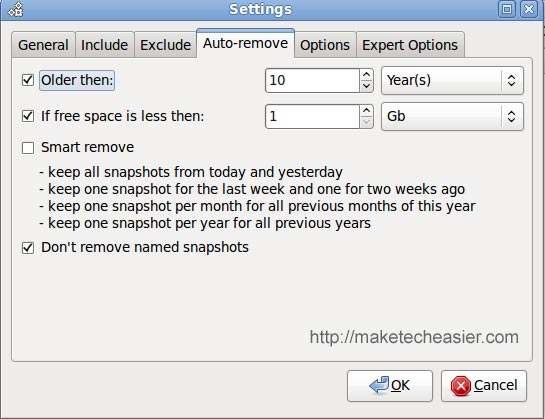
Task: Switch to the General tab
Action: tap(43, 45)
